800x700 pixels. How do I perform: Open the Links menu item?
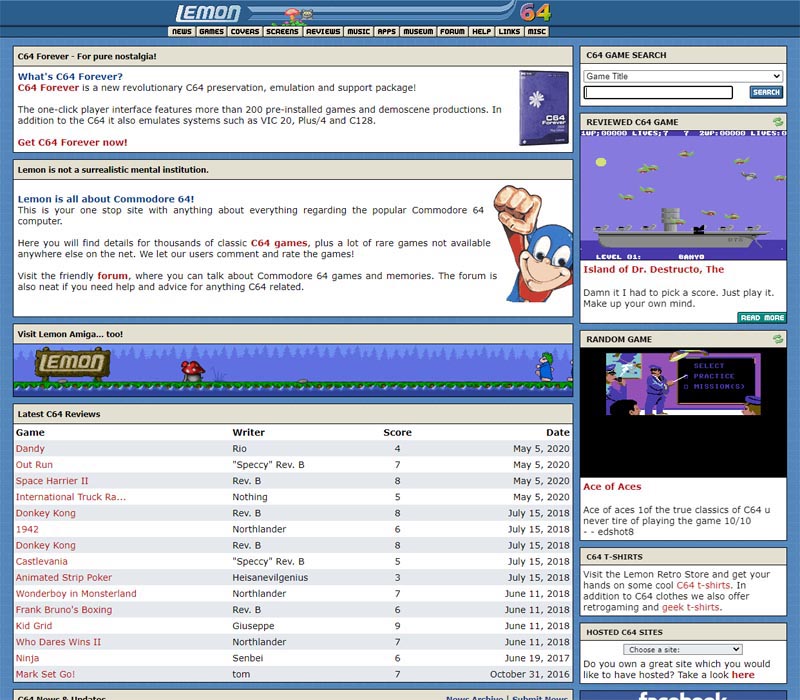509,32
